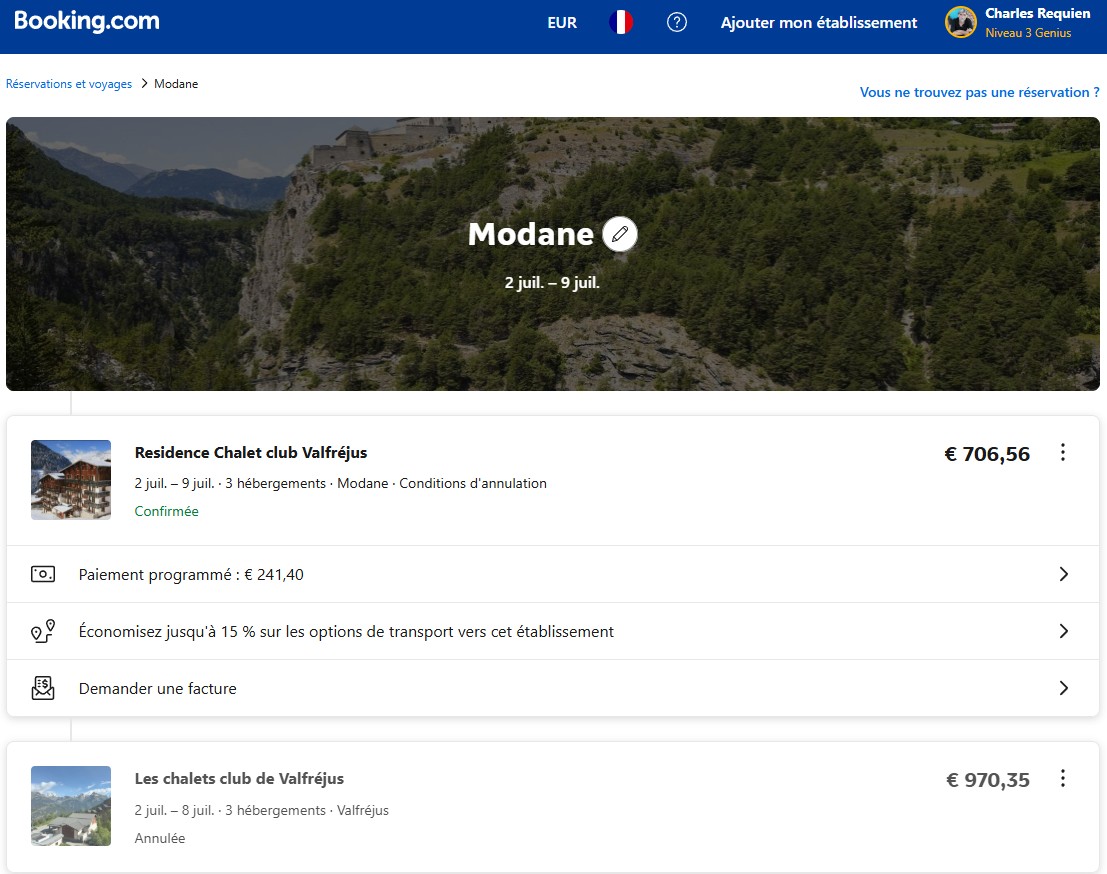Expand the Paiement programmé row chevron
The image size is (1107, 874).
(x=1063, y=574)
